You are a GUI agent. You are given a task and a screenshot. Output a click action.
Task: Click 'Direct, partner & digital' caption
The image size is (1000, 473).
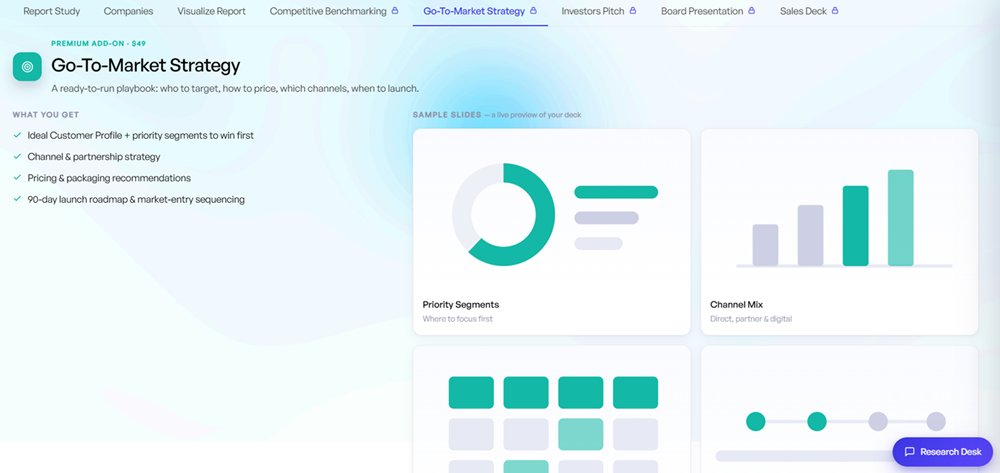751,319
